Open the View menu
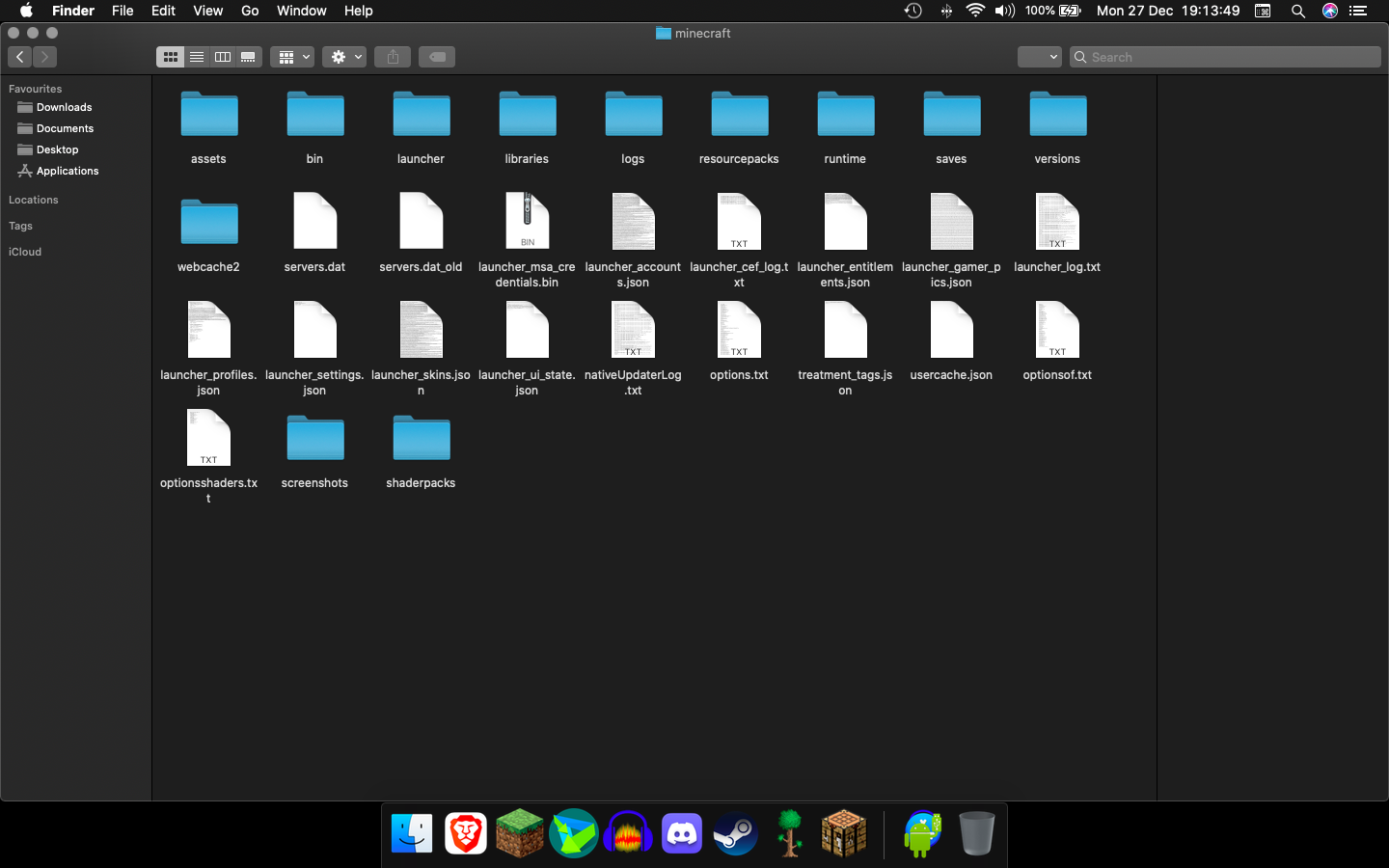This screenshot has height=868, width=1389. pos(207,11)
